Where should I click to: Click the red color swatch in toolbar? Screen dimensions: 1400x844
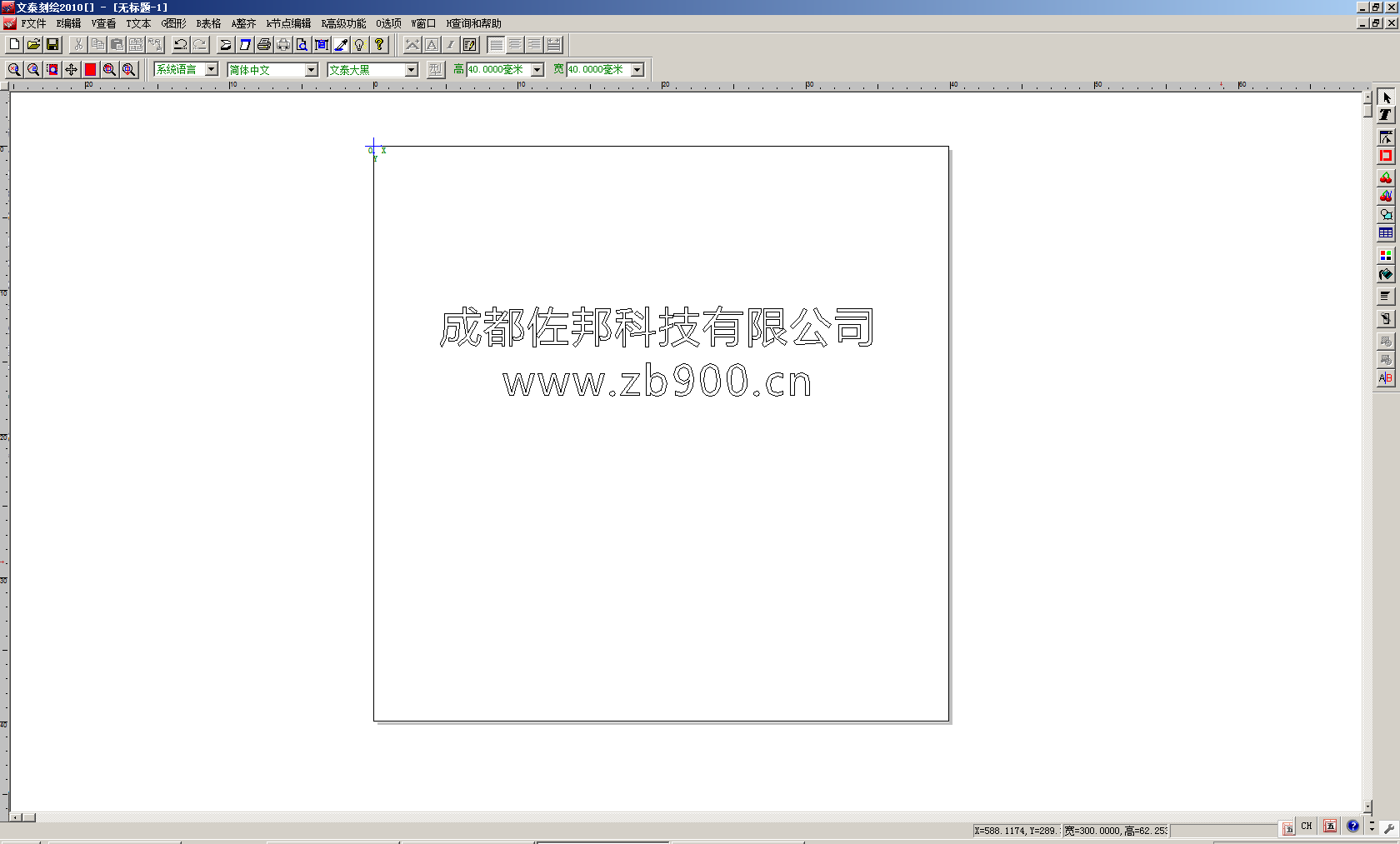[x=89, y=69]
